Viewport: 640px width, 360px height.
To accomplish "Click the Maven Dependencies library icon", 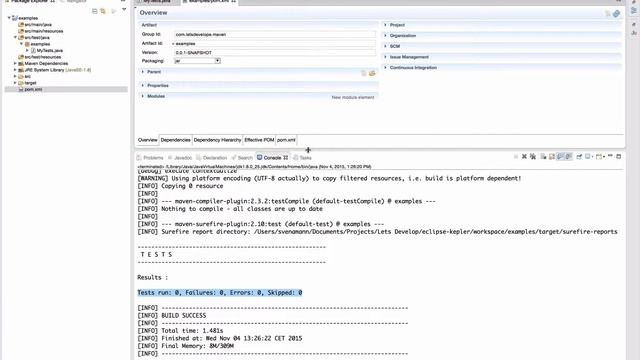I will 21,64.
